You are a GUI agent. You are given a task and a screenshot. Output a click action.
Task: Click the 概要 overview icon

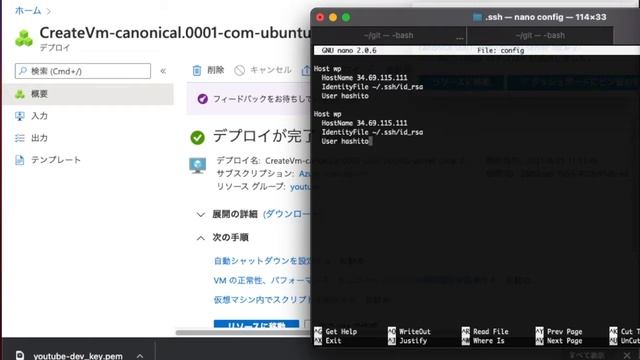point(20,94)
